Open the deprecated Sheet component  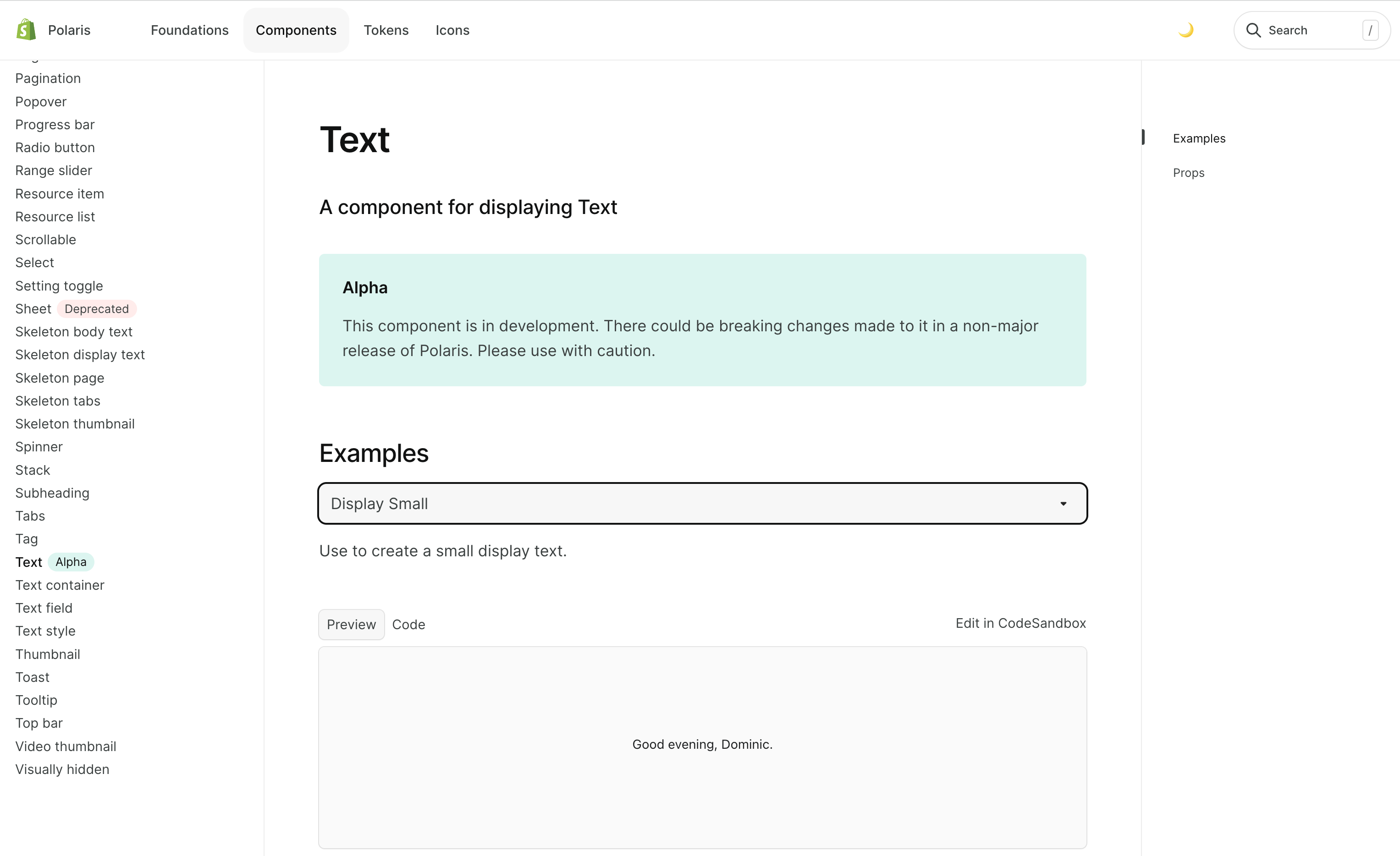[x=33, y=309]
